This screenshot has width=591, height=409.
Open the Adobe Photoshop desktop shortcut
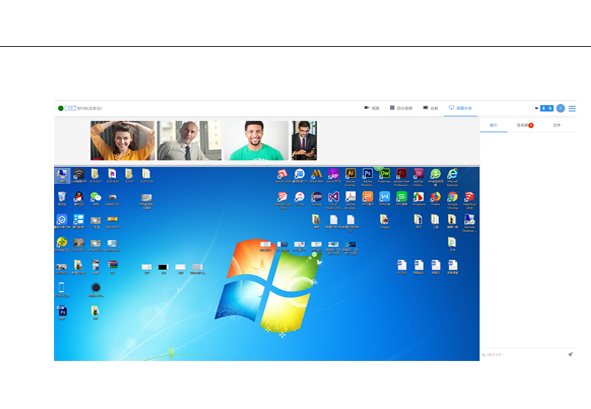coord(367,176)
